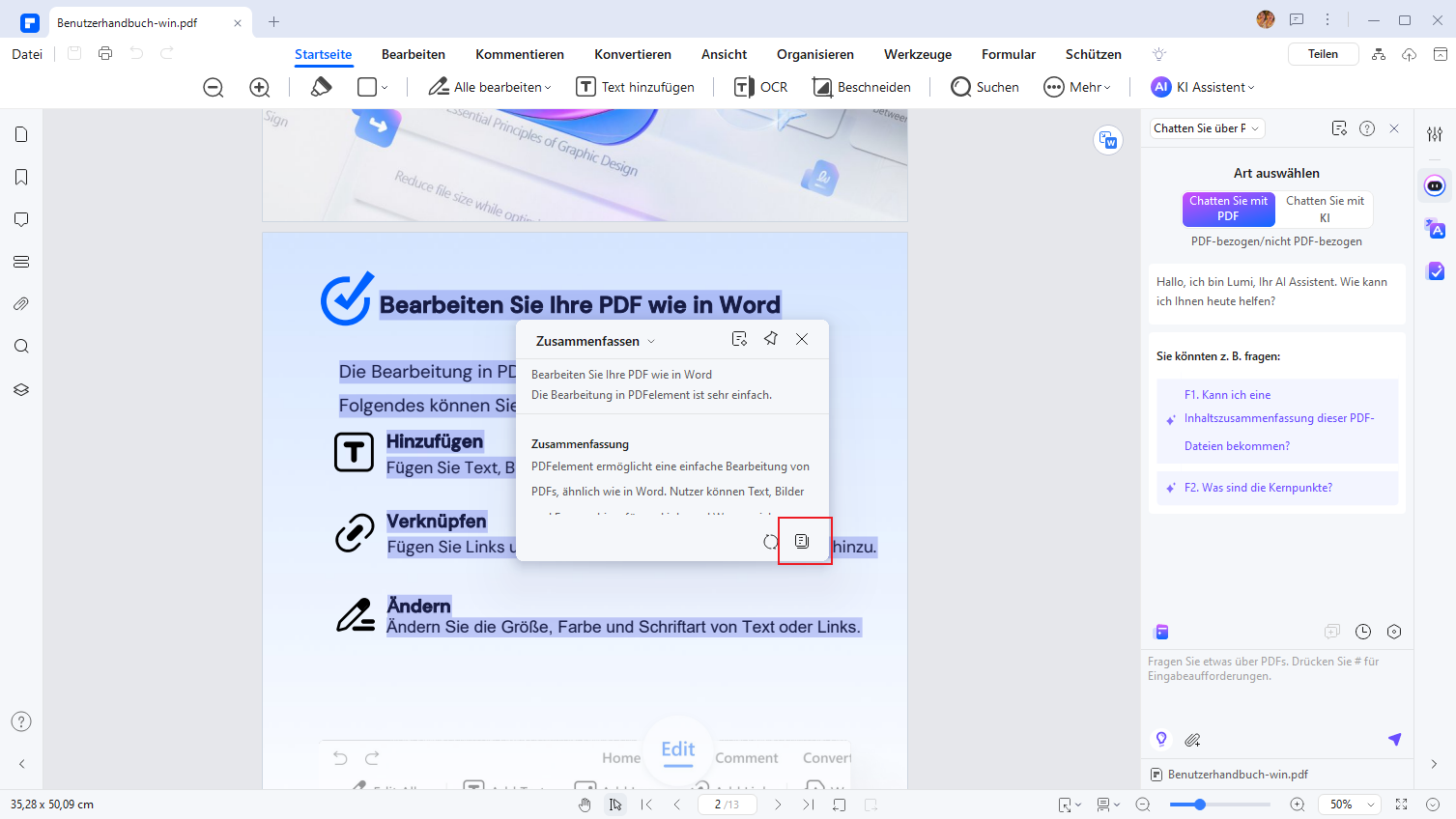
Task: Open the properties sliders icon in right sidebar
Action: point(1435,134)
